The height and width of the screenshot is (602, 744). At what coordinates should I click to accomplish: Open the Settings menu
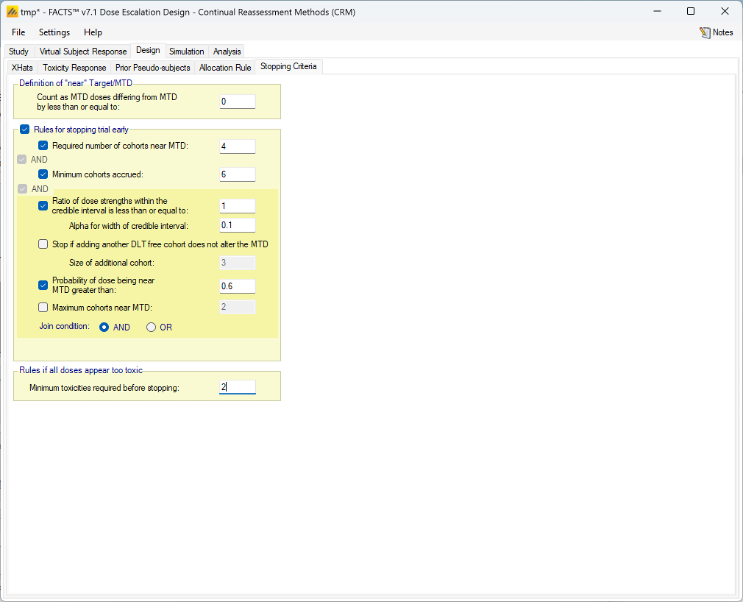pos(54,32)
